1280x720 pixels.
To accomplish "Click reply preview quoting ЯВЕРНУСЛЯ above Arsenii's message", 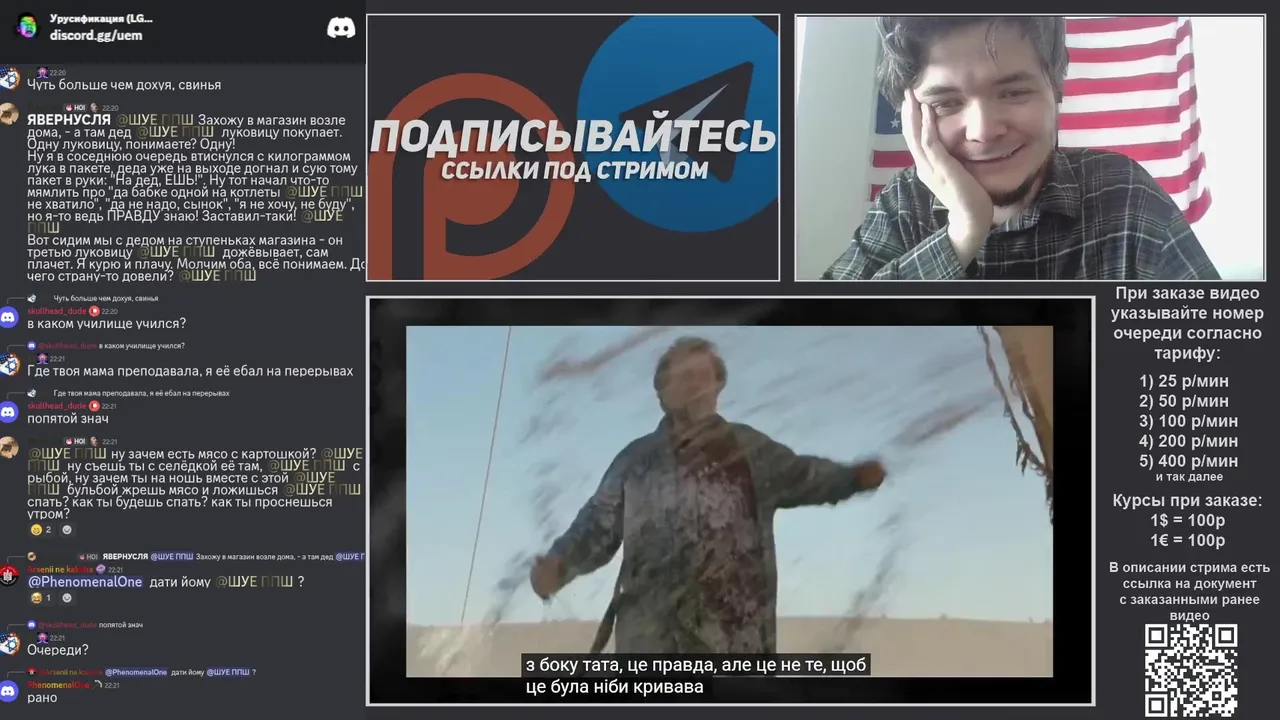I will click(x=195, y=556).
